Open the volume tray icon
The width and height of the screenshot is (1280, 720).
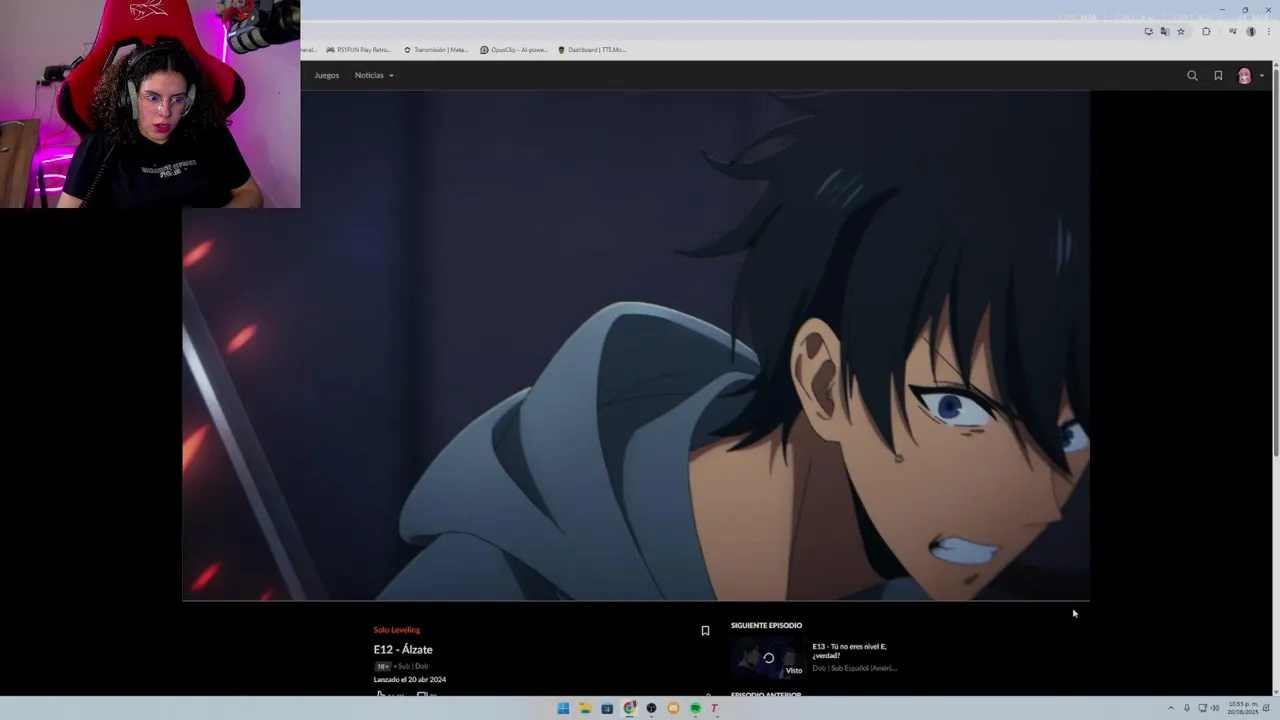point(1215,708)
